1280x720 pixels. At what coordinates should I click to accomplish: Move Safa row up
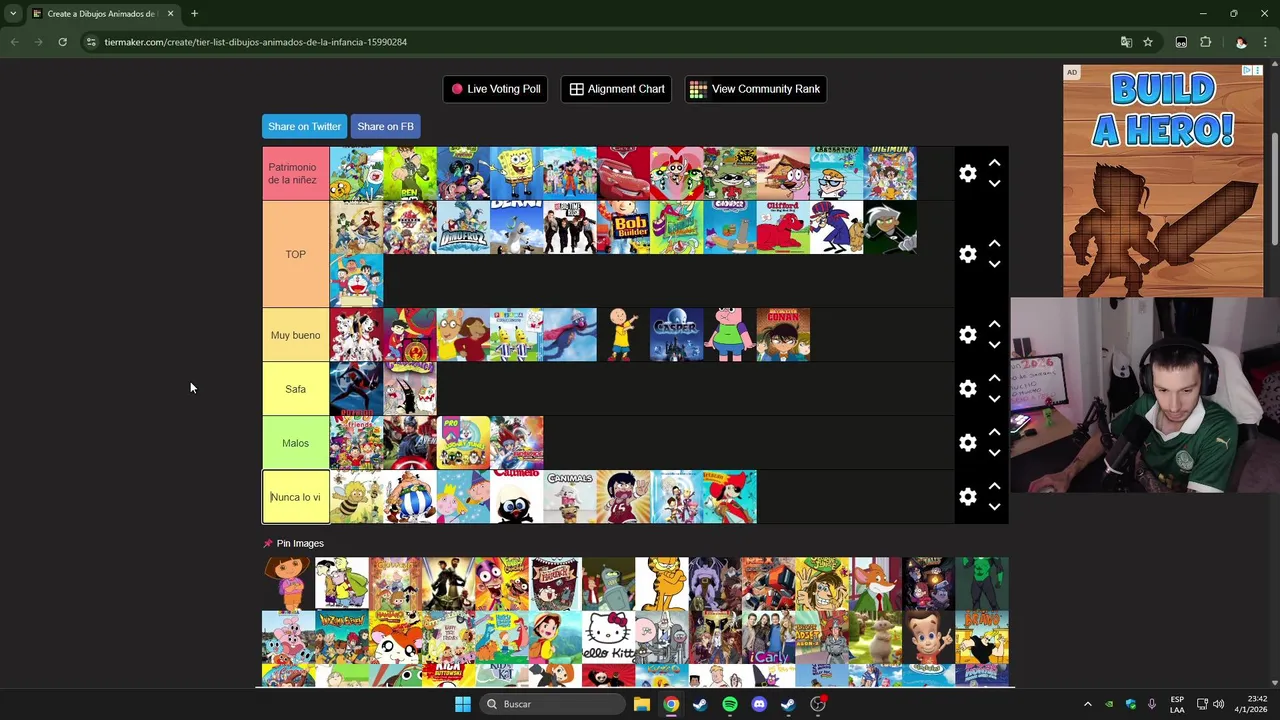(x=994, y=378)
